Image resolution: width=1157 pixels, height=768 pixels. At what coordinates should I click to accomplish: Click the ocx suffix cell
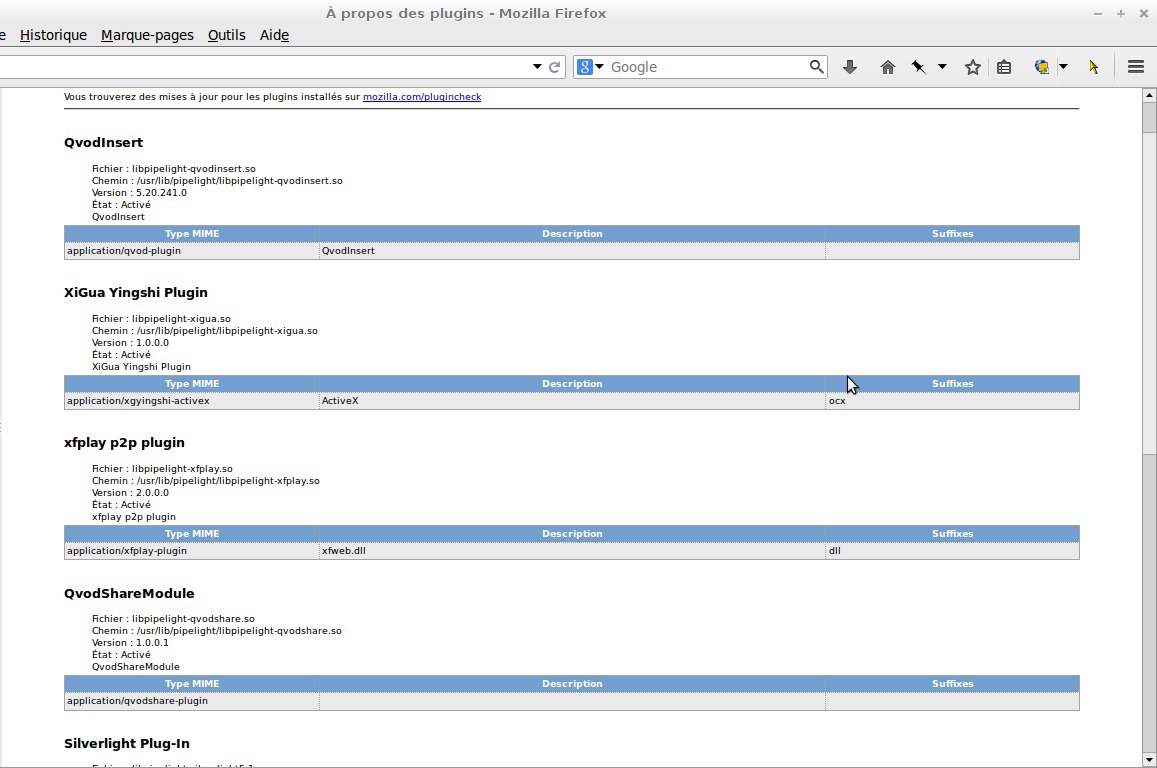tap(952, 401)
